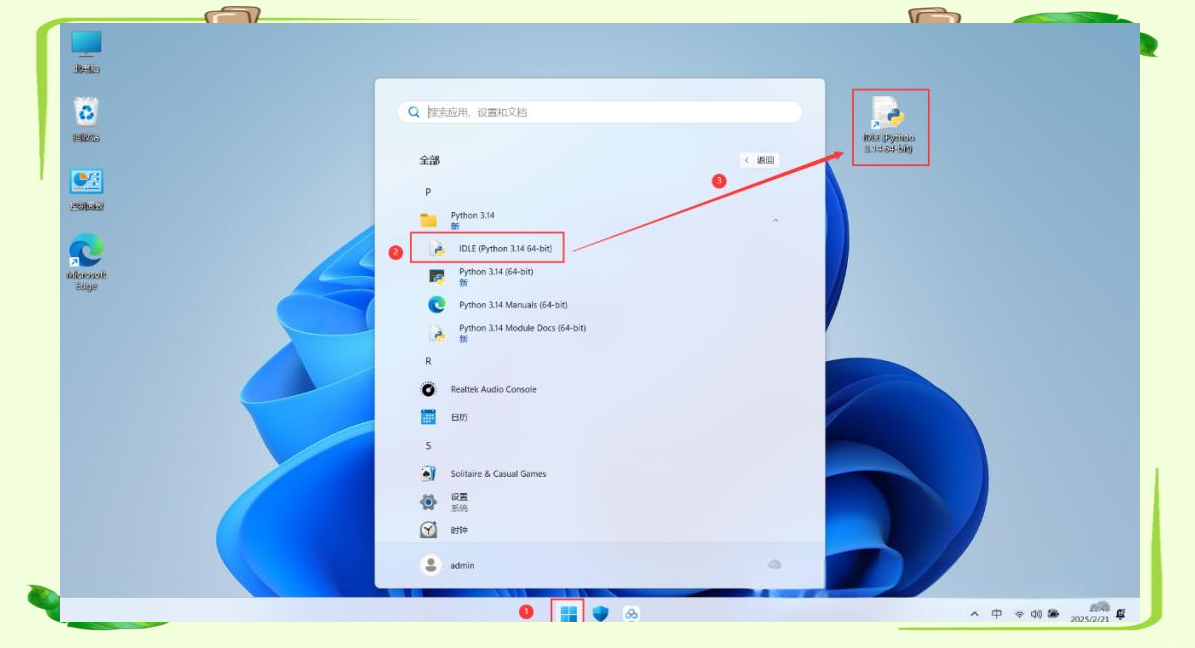Viewport: 1195px width, 648px height.
Task: Open the 时钟 clock app
Action: [446, 530]
